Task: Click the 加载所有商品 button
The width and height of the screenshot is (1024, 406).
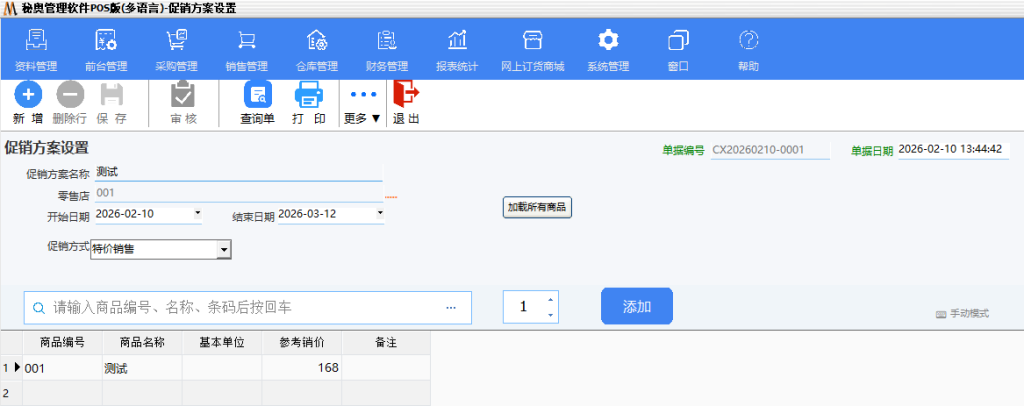Action: (x=537, y=208)
